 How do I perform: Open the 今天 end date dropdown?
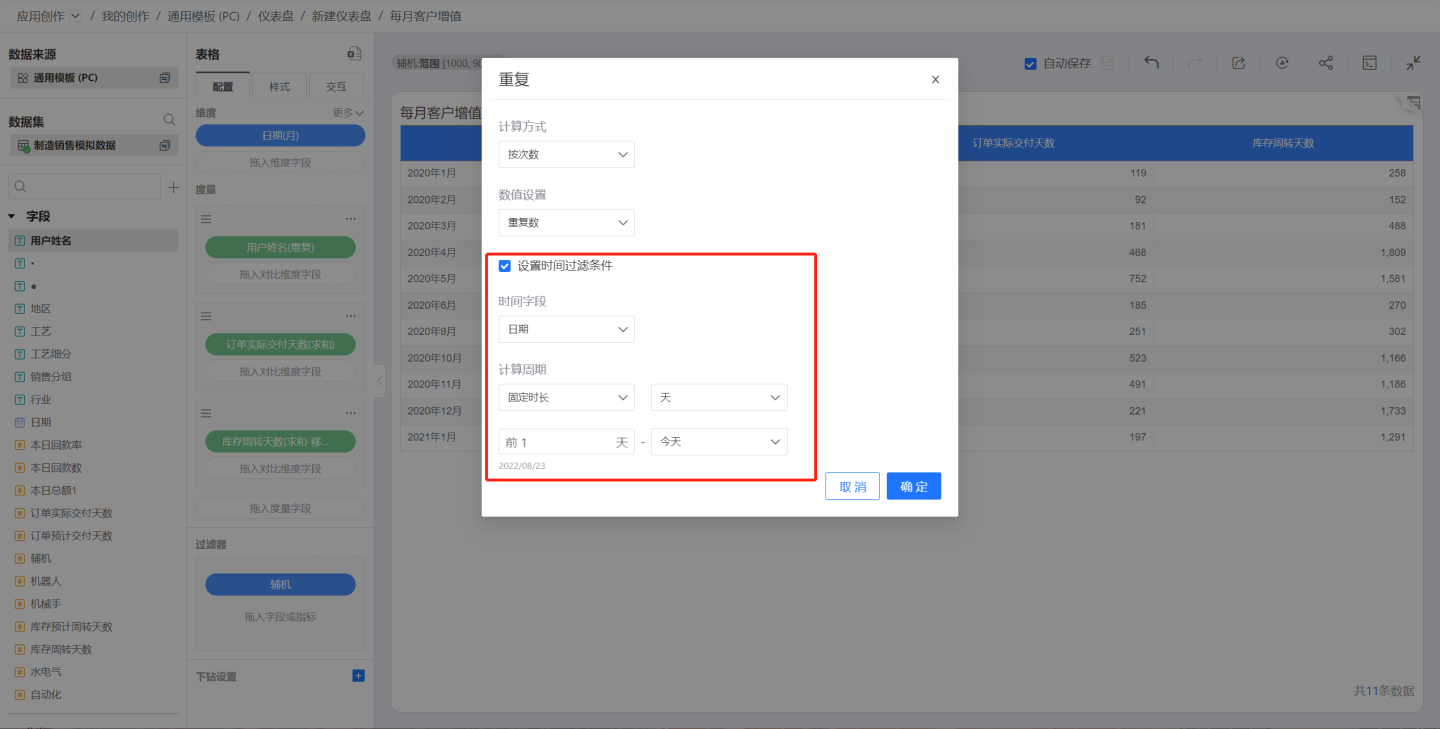point(719,442)
